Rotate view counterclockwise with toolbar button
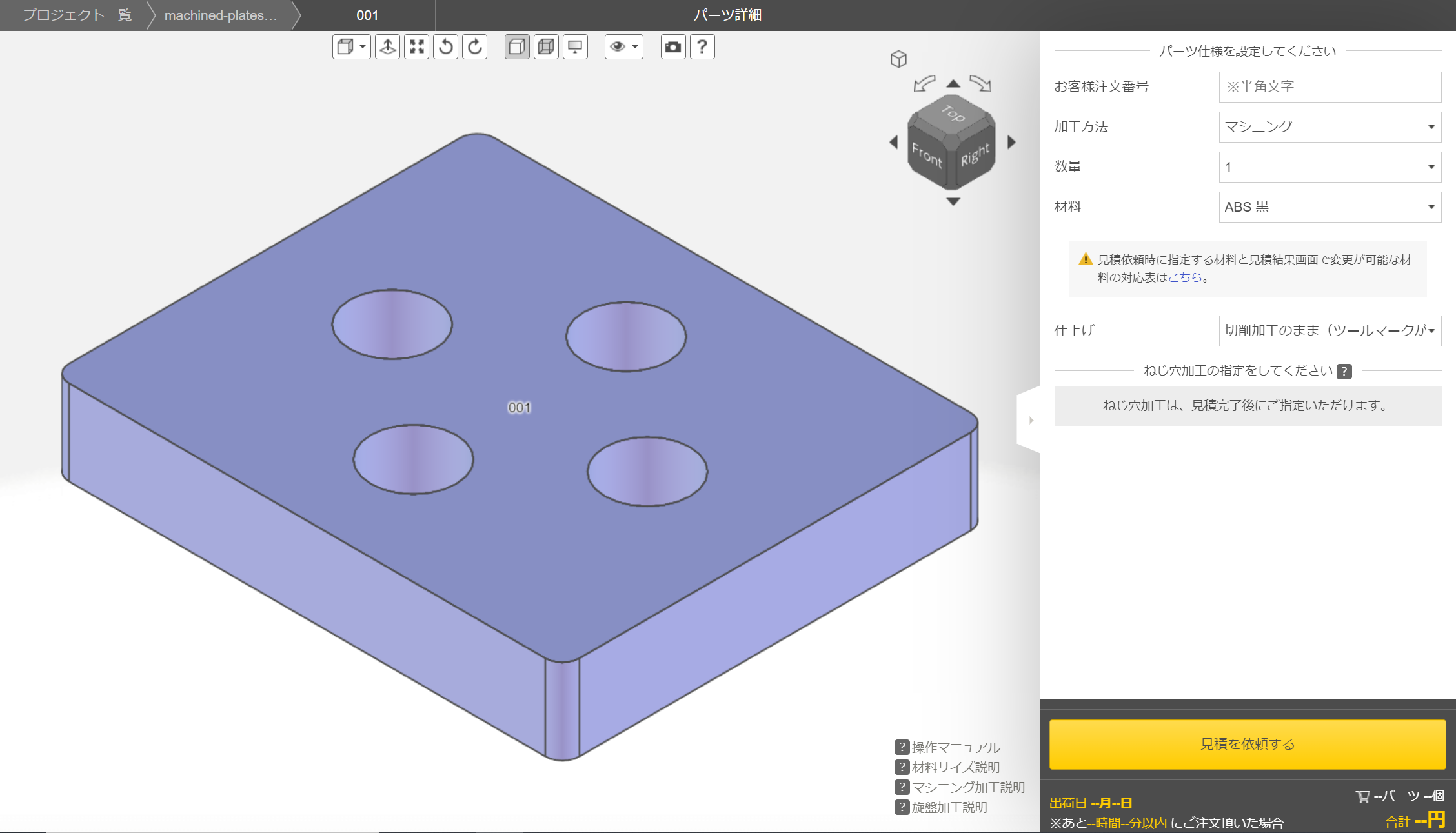This screenshot has width=1456, height=833. 446,46
